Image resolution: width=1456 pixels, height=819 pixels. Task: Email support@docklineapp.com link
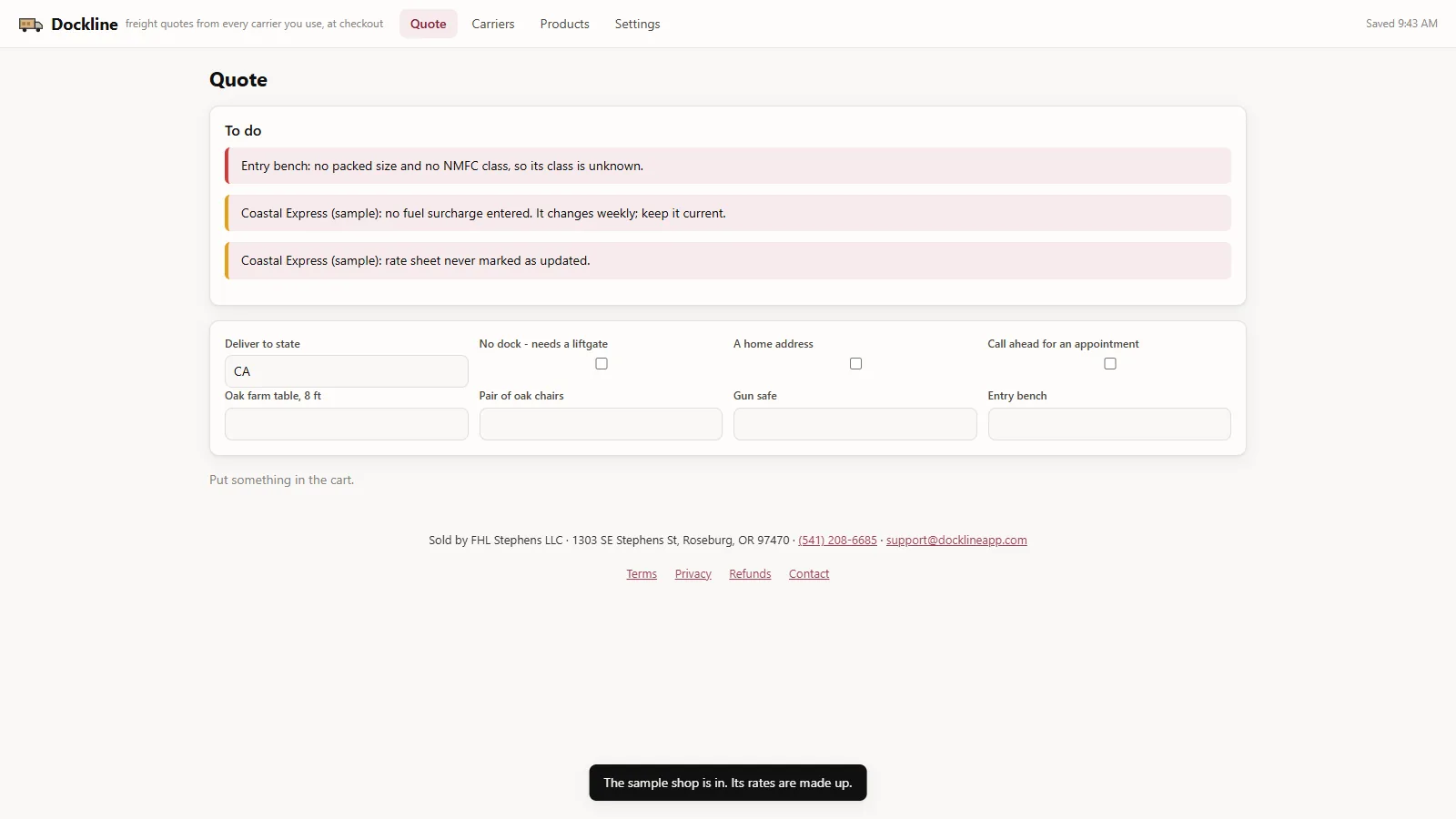coord(956,541)
